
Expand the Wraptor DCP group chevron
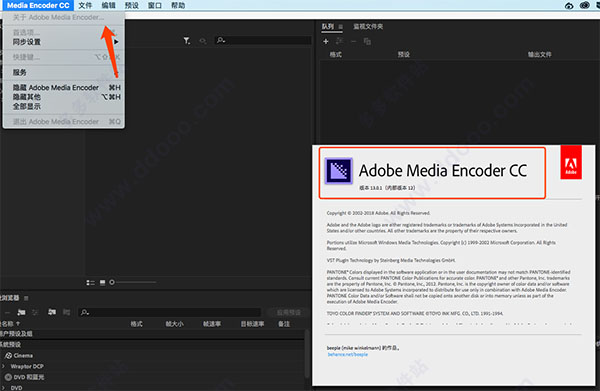[x=3, y=367]
